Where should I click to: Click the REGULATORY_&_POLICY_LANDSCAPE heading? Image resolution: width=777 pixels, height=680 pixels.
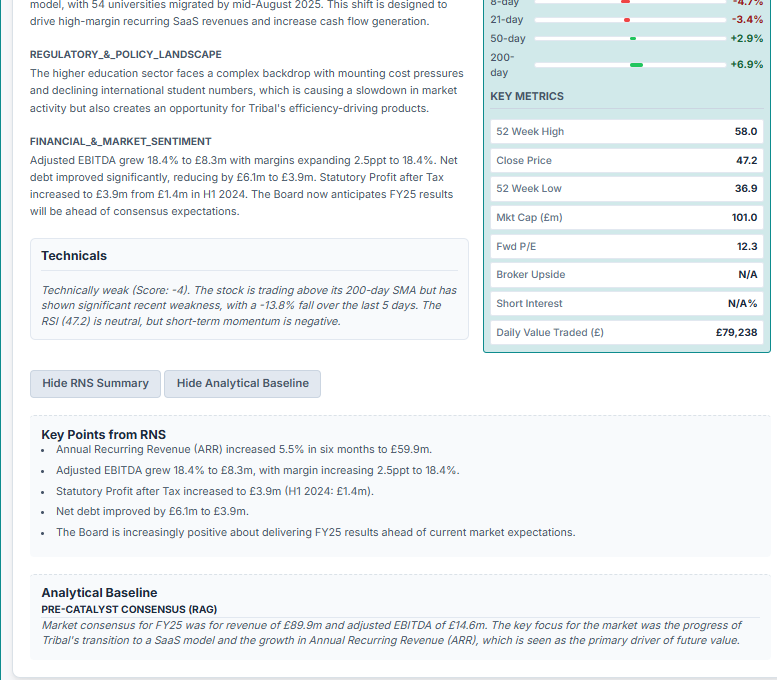pos(125,55)
